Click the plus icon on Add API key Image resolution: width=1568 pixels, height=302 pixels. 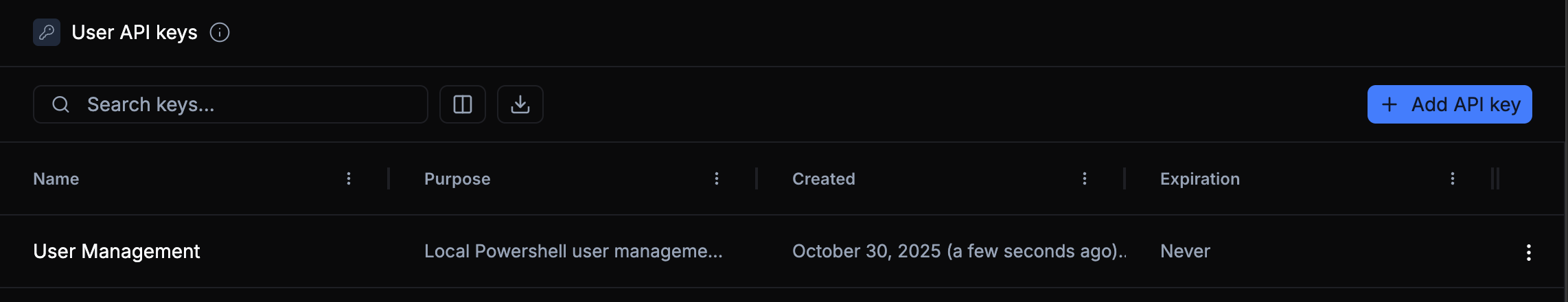coord(1390,104)
